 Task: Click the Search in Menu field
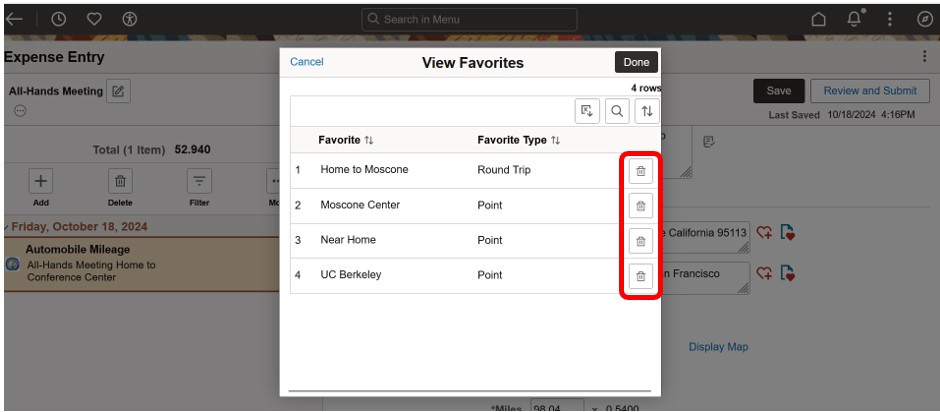coord(470,19)
